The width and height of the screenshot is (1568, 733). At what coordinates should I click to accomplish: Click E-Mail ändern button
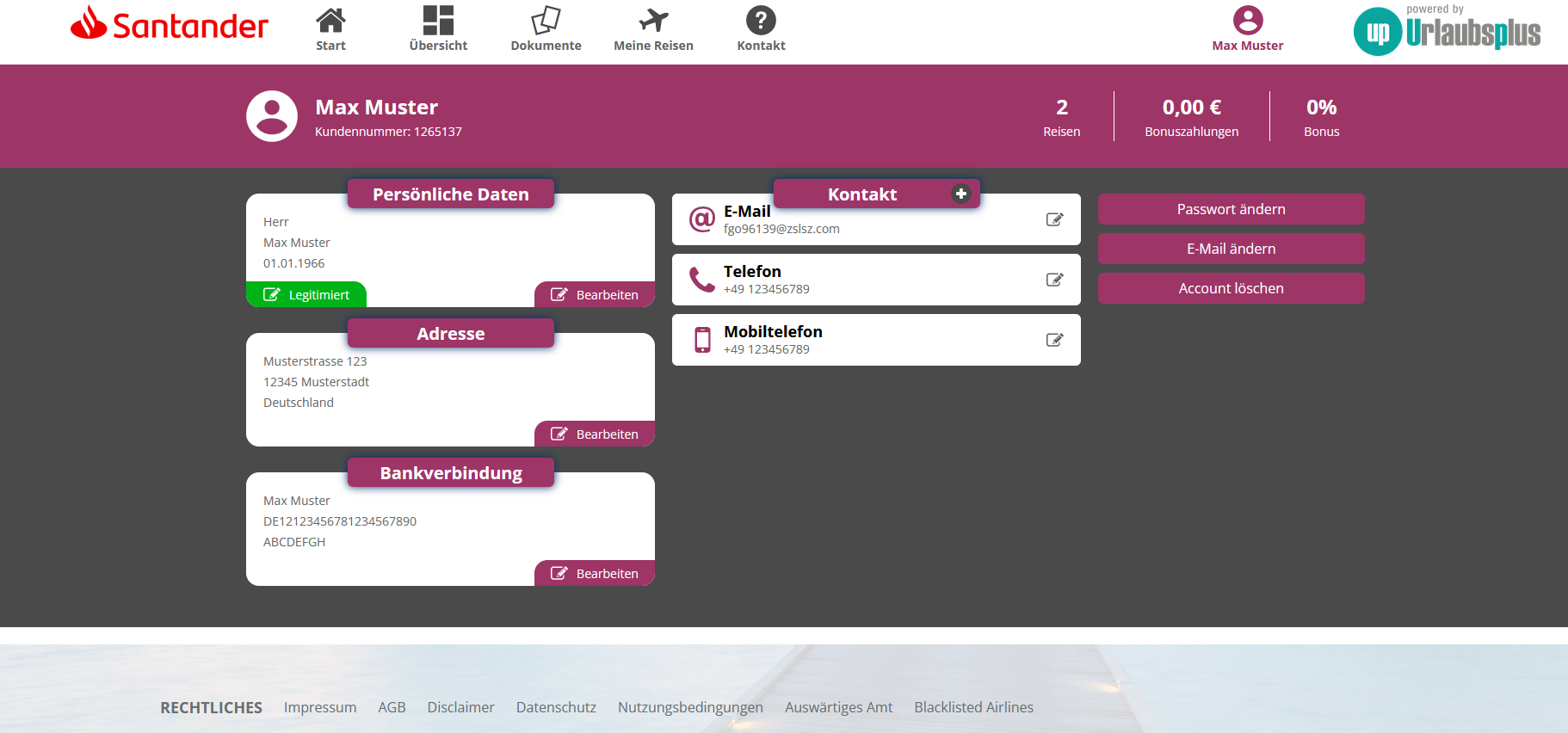click(x=1232, y=249)
